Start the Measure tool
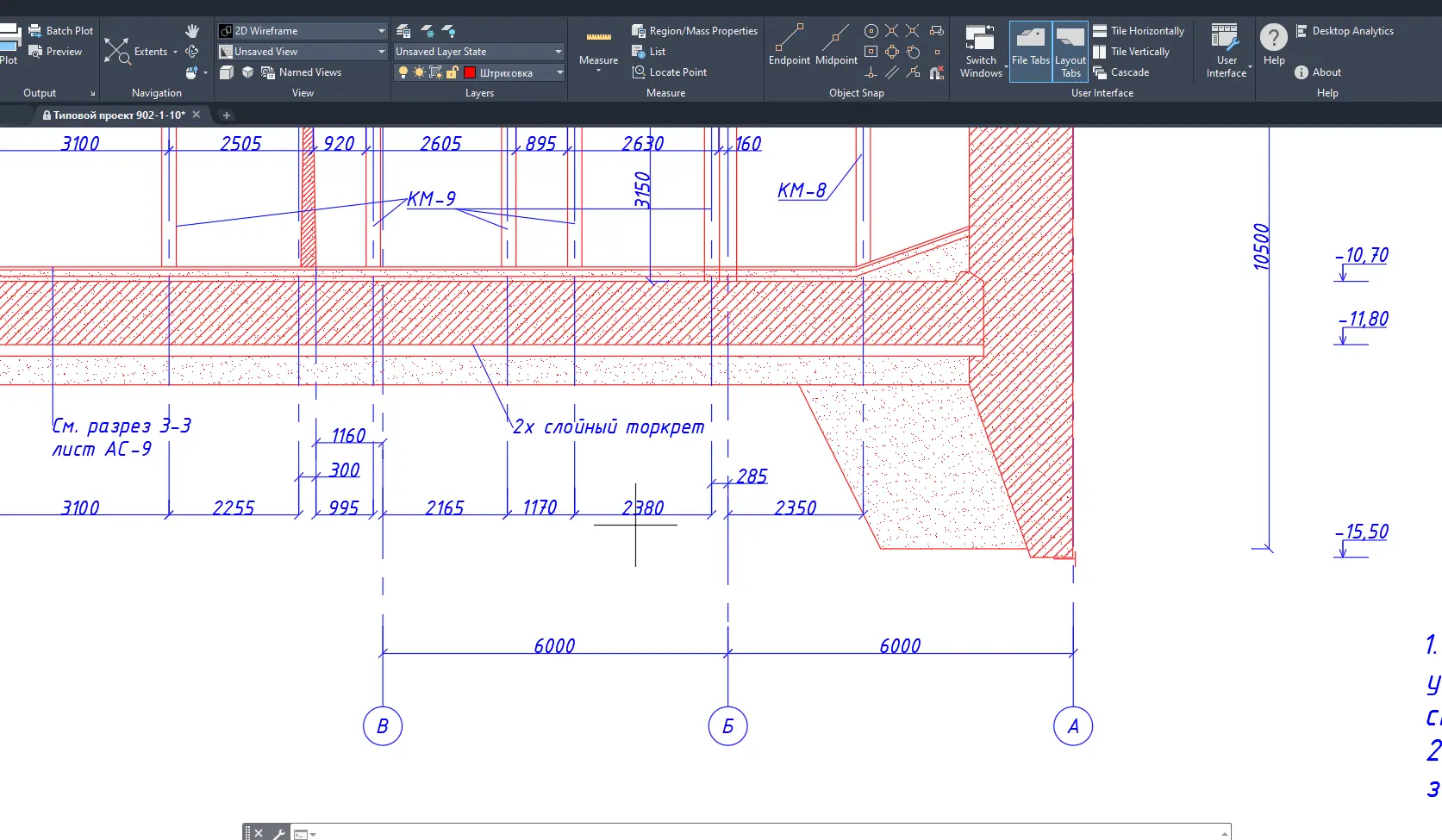 coord(598,47)
